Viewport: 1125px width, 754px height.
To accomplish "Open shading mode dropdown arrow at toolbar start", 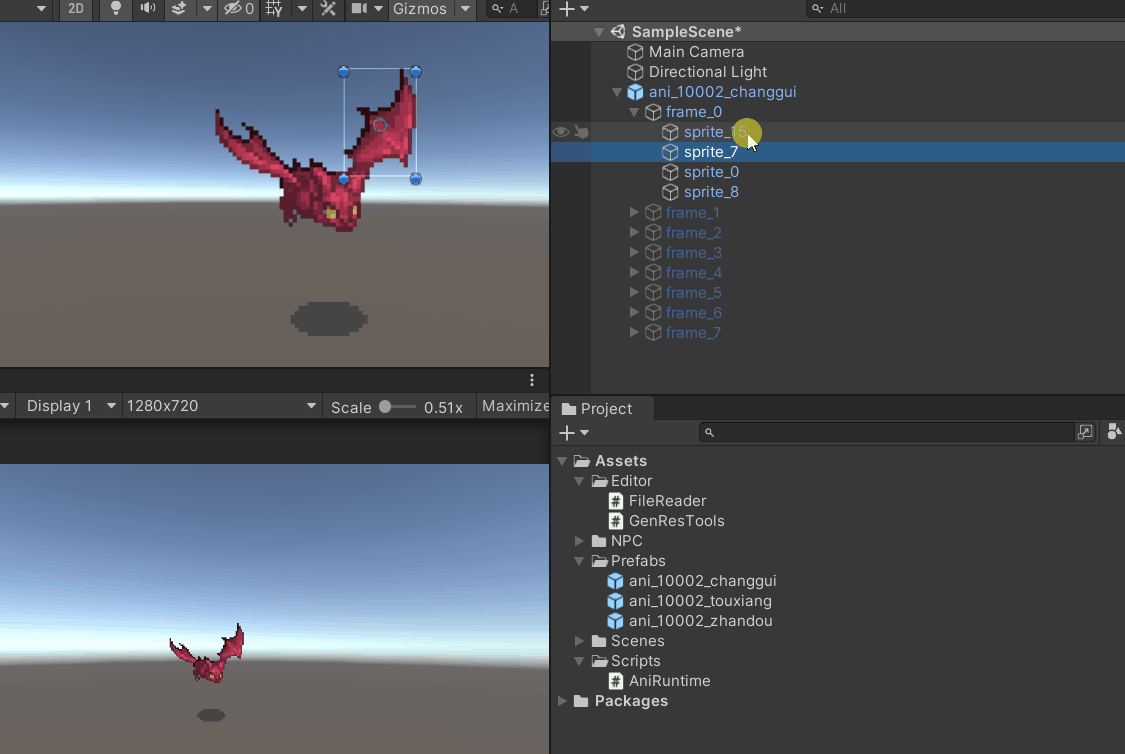I will coord(41,9).
